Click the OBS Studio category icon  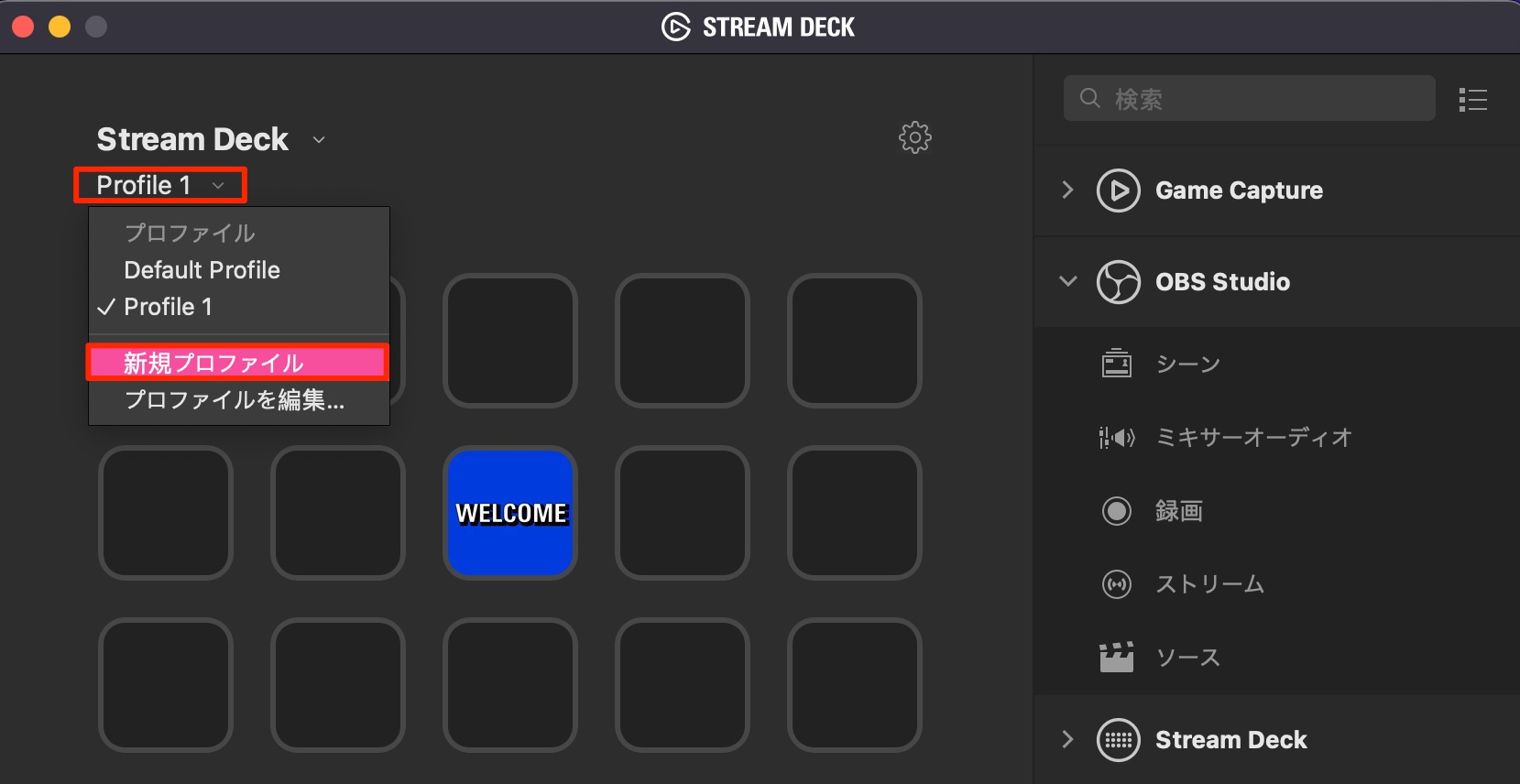(x=1118, y=282)
